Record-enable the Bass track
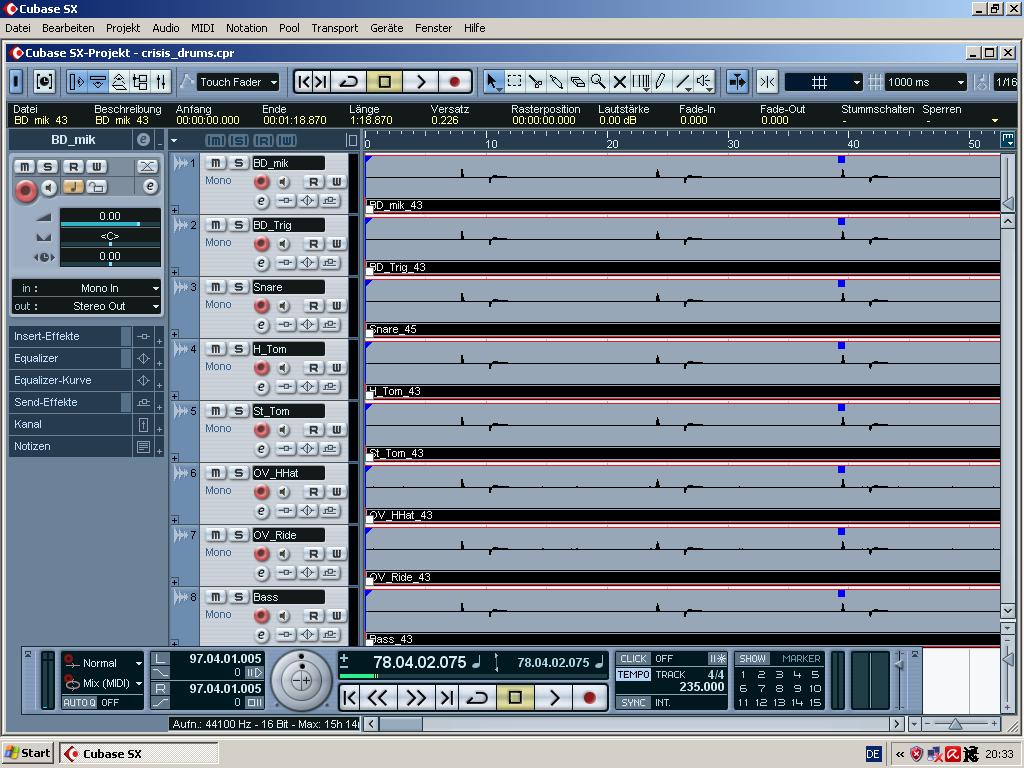Screen dimensions: 1024x768 tap(261, 615)
